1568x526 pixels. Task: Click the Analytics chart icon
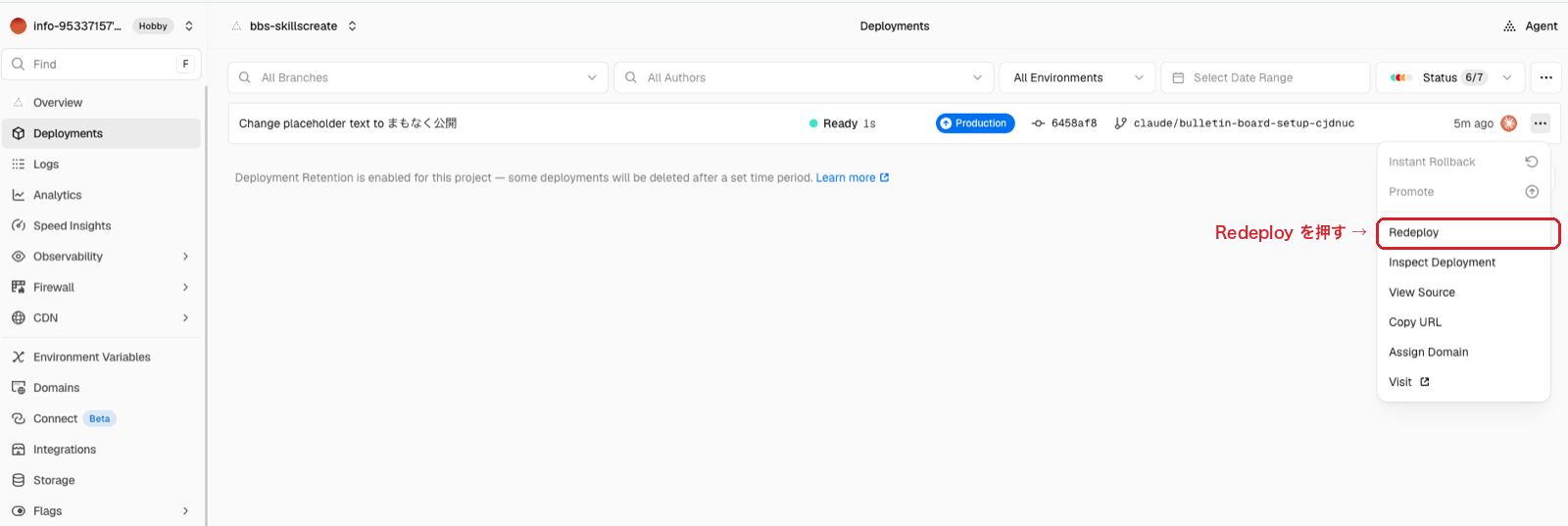tap(18, 195)
